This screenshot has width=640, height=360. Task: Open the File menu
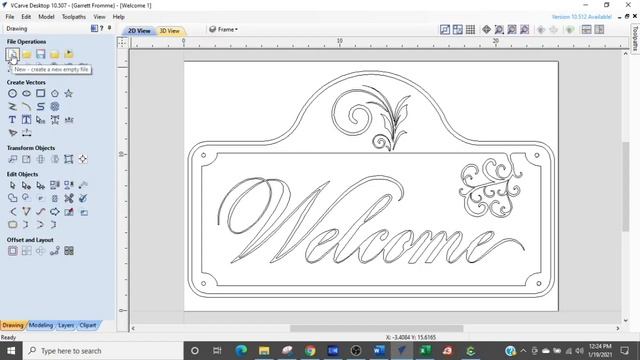[10, 17]
